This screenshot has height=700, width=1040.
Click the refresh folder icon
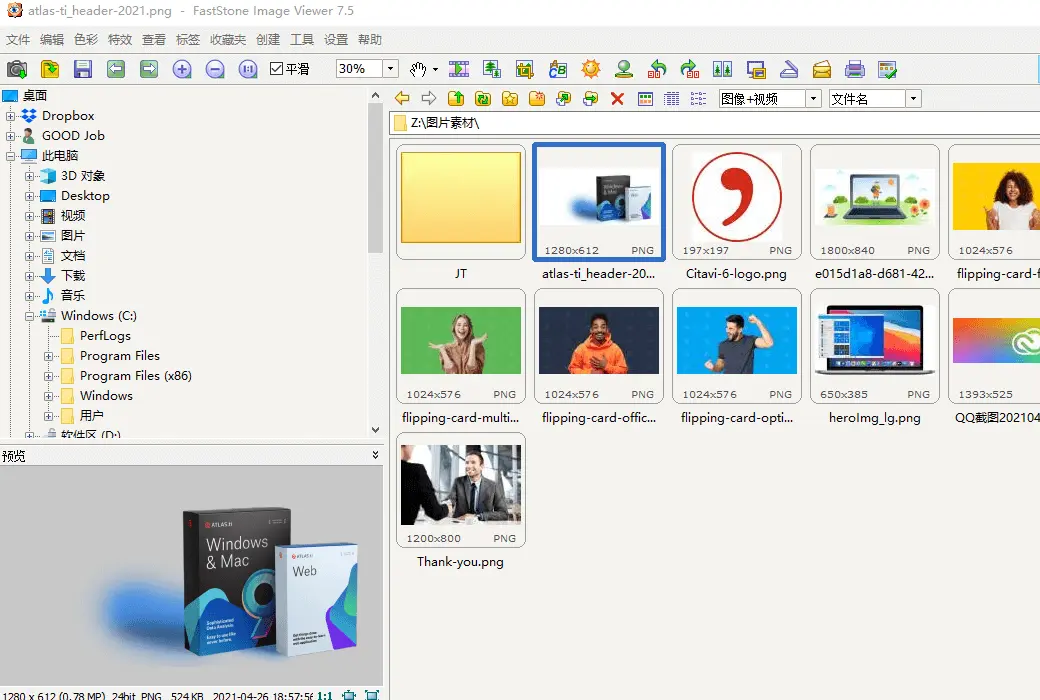tap(483, 99)
